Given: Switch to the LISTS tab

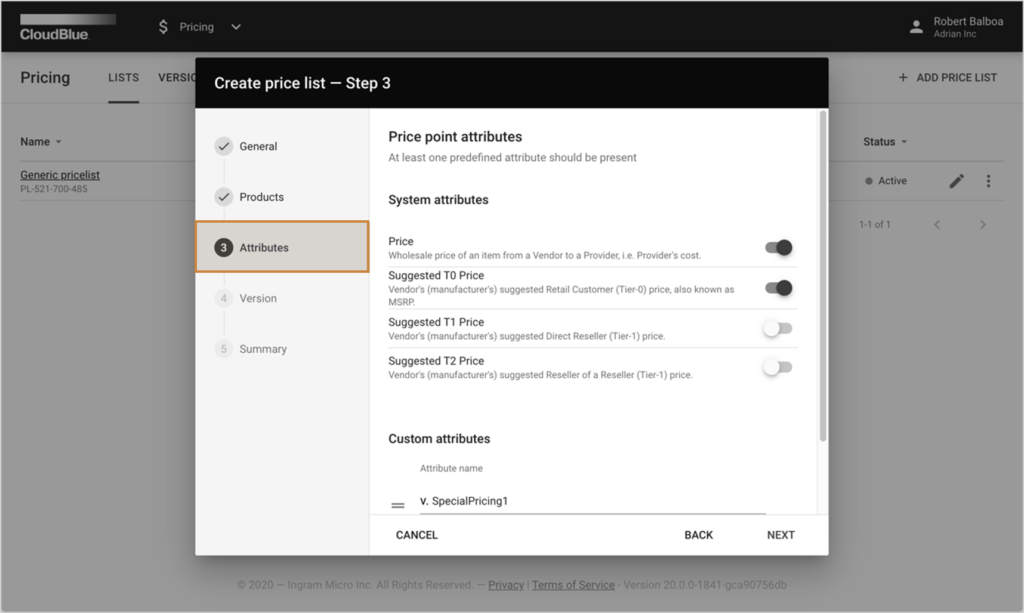Looking at the screenshot, I should click(123, 77).
